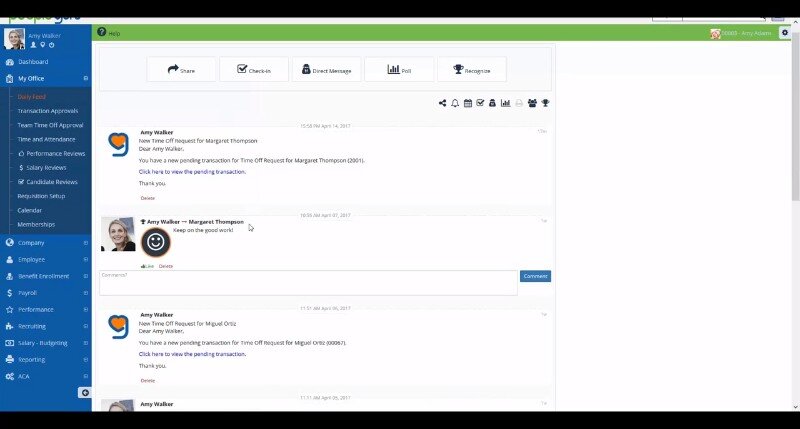Image resolution: width=800 pixels, height=429 pixels.
Task: Open the Recognize action with trophy
Action: (471, 70)
